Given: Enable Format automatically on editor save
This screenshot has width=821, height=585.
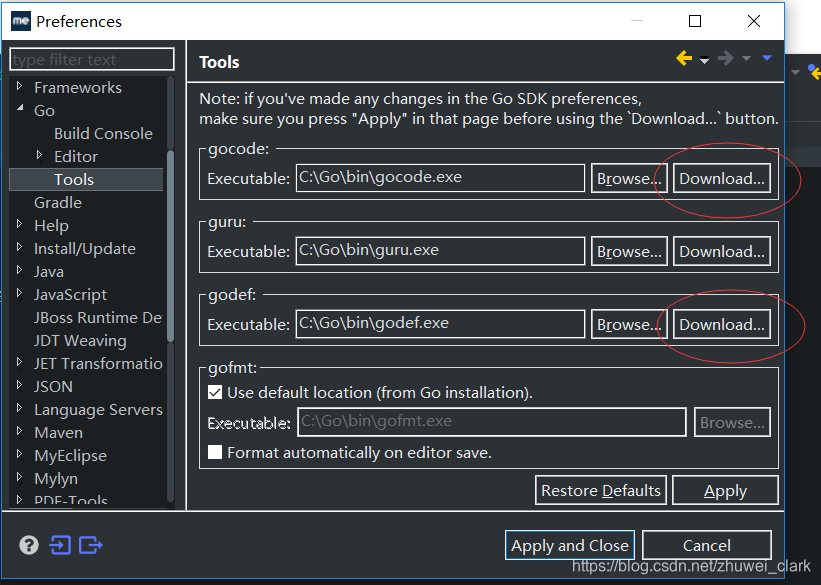Looking at the screenshot, I should coord(214,451).
